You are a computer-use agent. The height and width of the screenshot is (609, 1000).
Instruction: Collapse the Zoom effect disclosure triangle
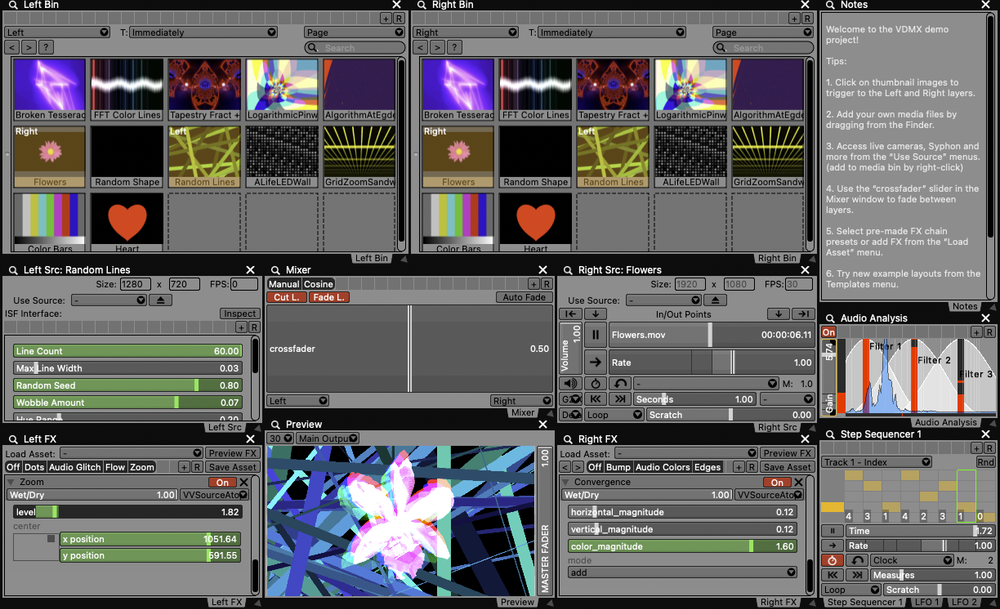click(x=10, y=482)
